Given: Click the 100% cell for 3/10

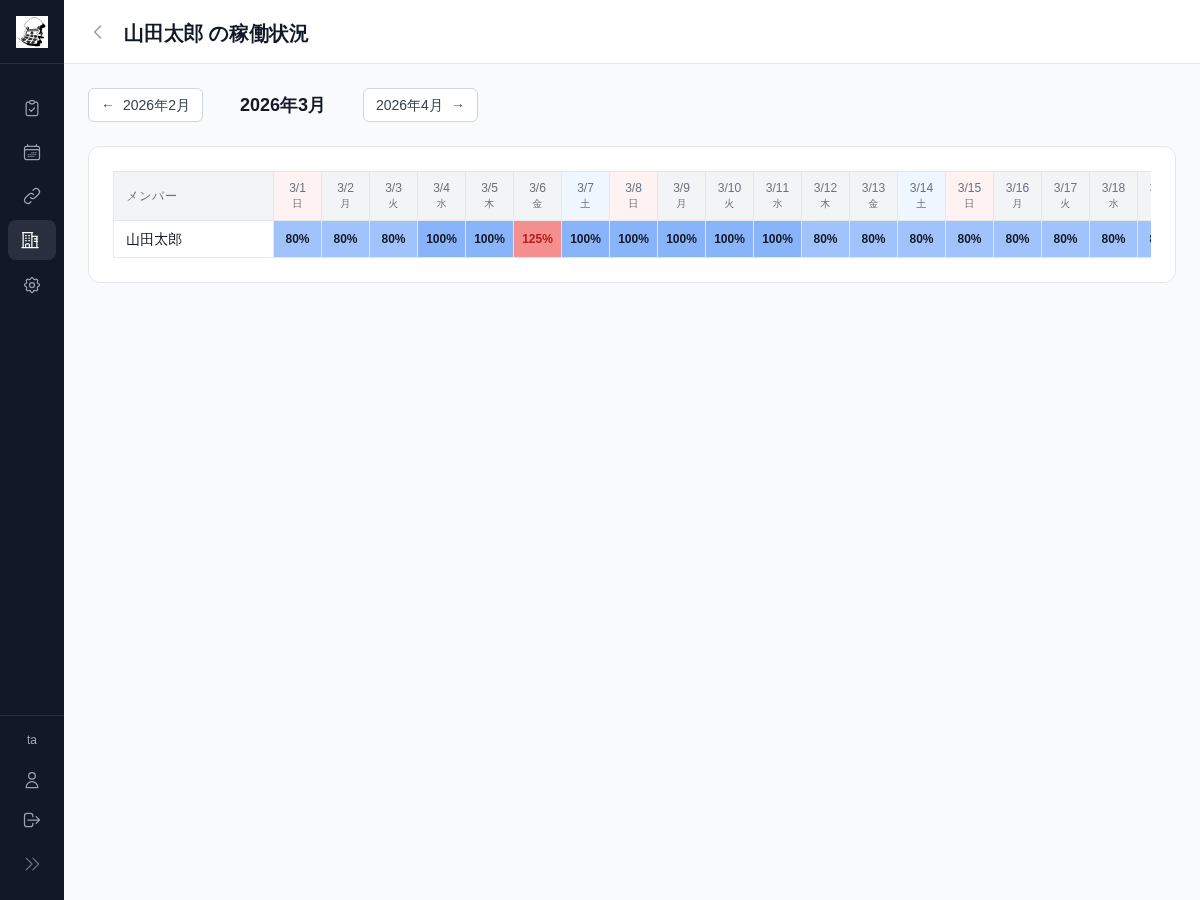Looking at the screenshot, I should pyautogui.click(x=729, y=239).
